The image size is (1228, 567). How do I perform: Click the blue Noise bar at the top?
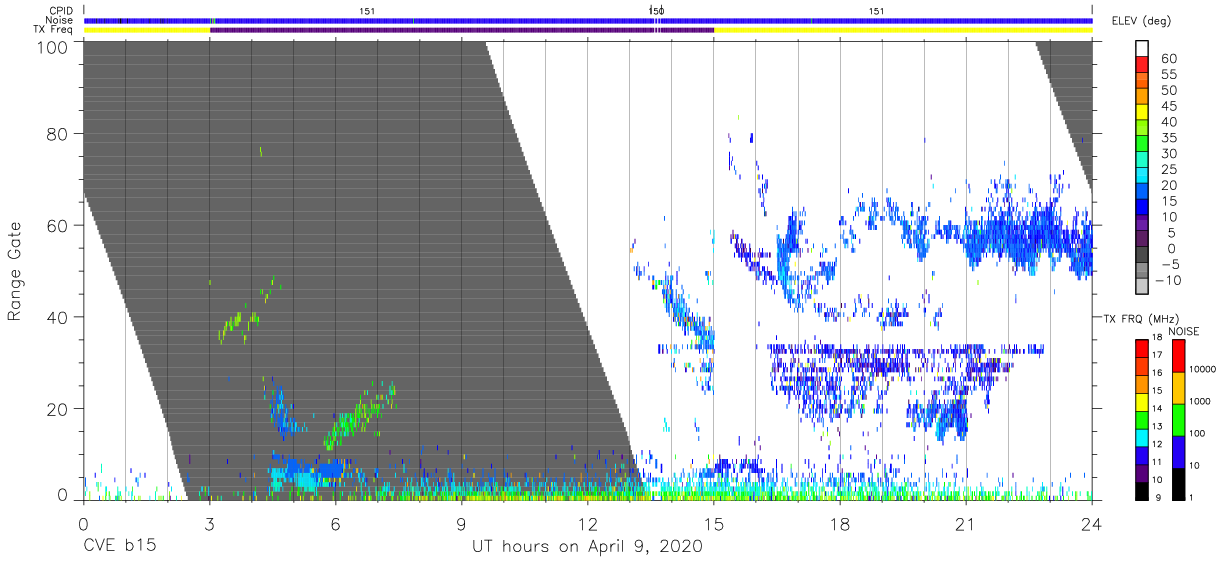(588, 20)
